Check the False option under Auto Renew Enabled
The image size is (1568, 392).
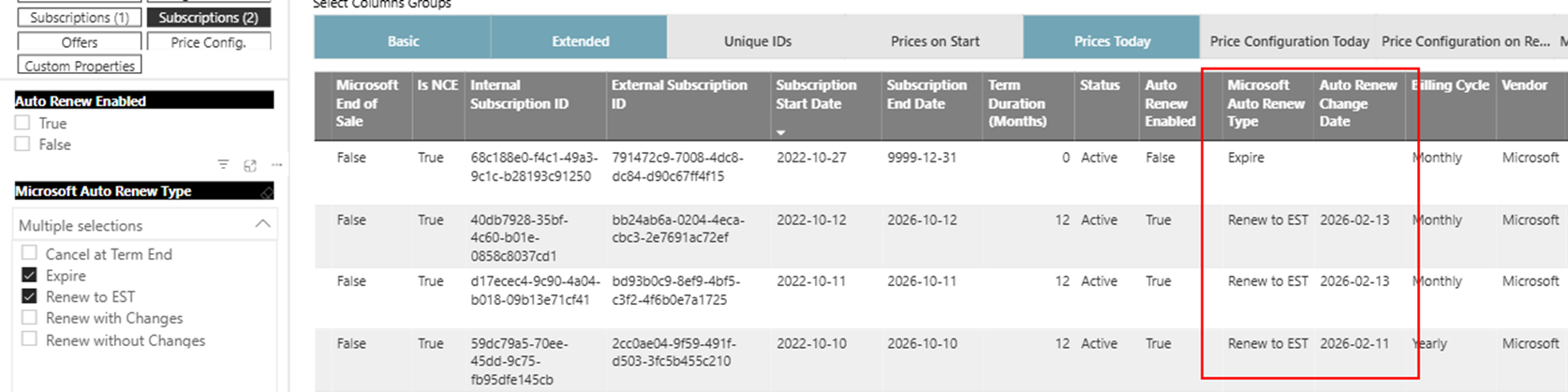[x=22, y=144]
